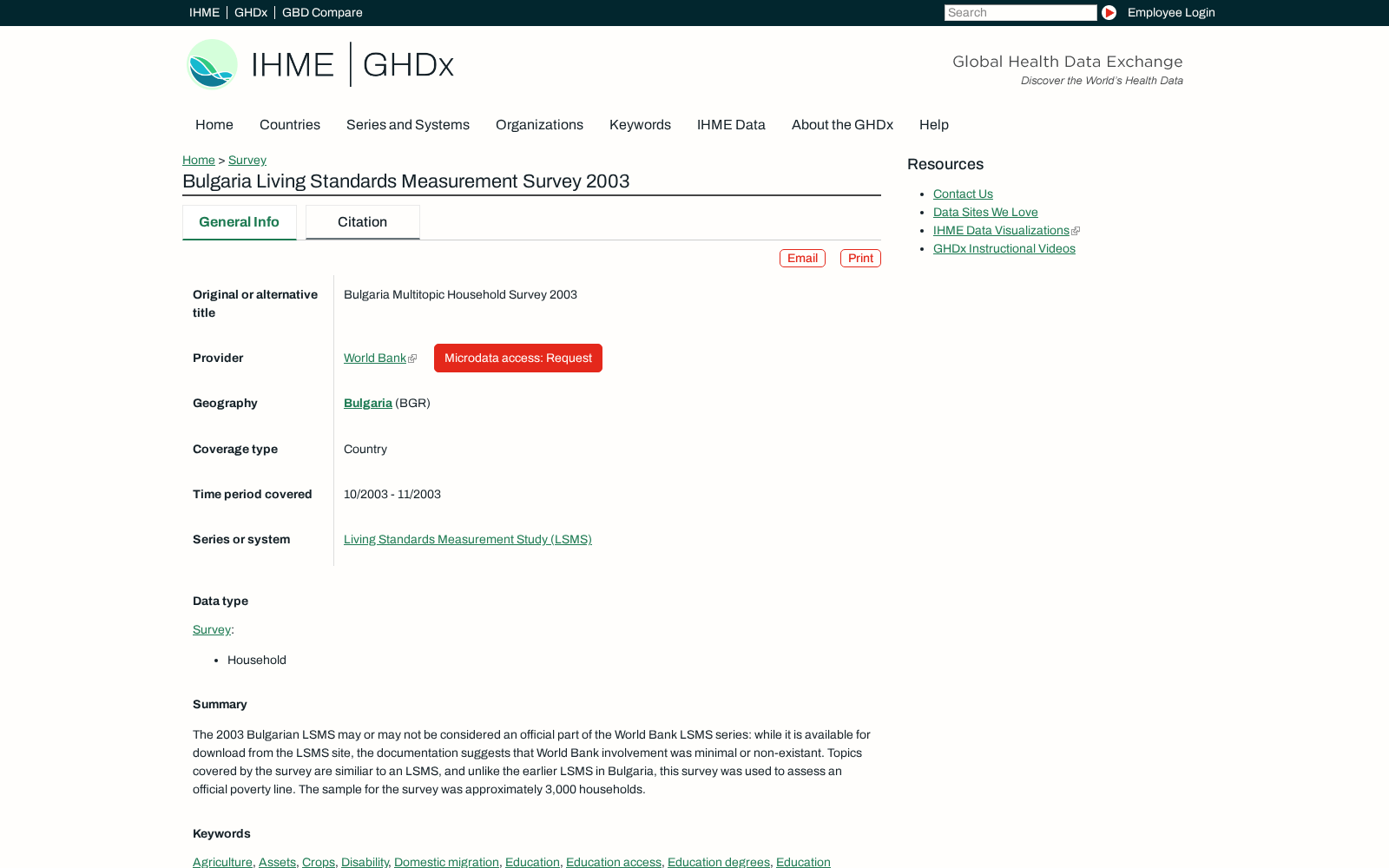Click the Disability keyword link
This screenshot has width=1389, height=868.
(x=365, y=862)
